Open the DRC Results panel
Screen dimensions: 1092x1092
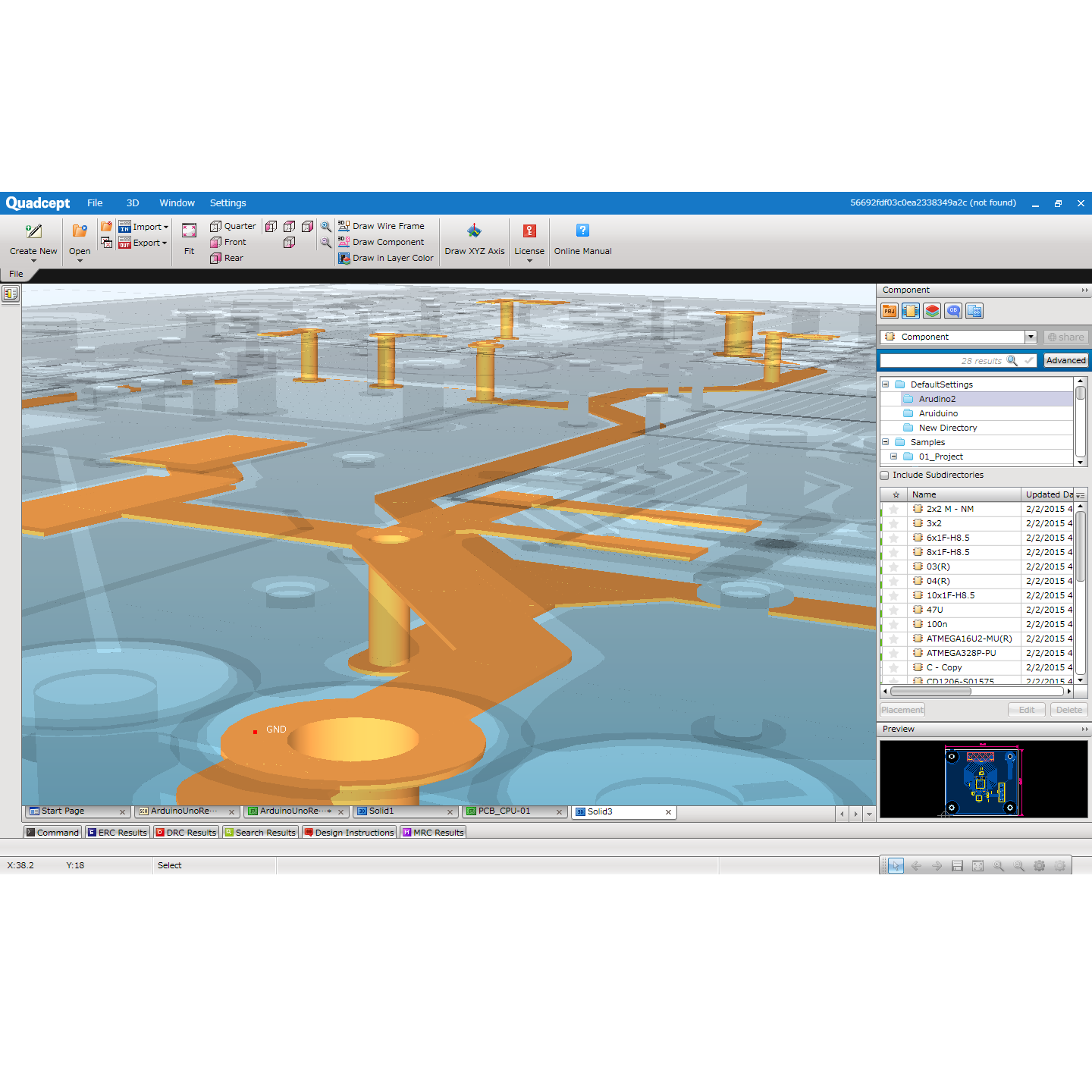pos(186,833)
